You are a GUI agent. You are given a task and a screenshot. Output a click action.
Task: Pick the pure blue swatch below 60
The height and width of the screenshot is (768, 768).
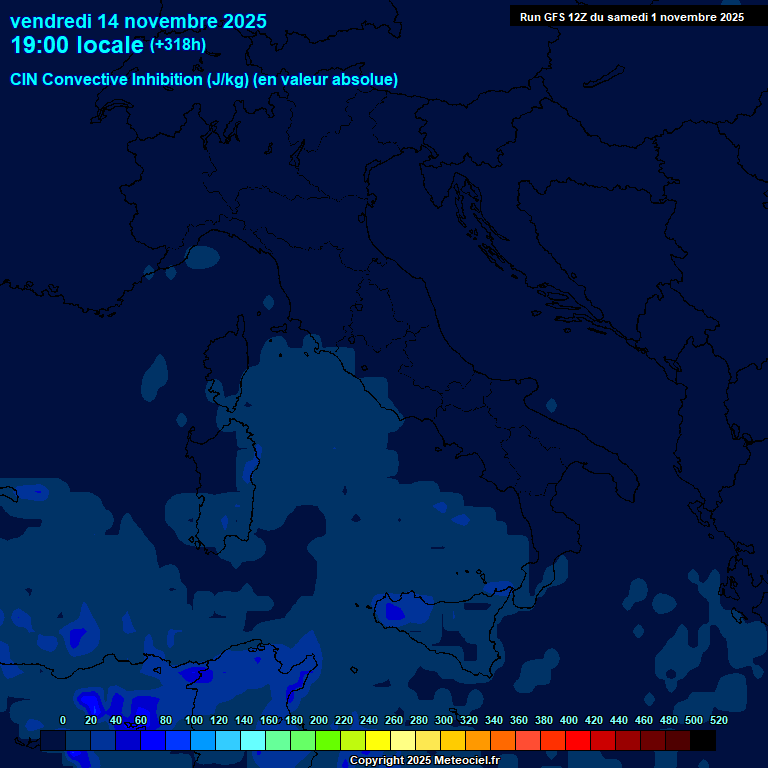[x=153, y=740]
